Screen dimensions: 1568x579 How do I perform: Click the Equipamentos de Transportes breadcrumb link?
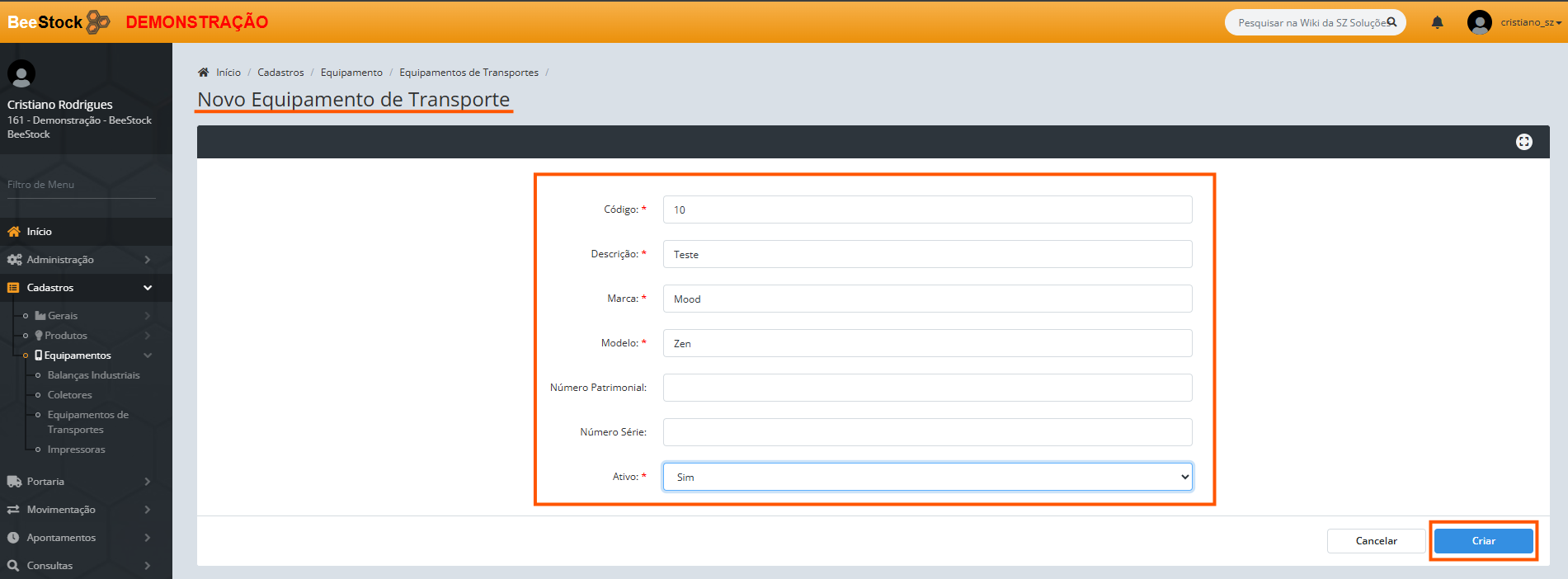(469, 73)
